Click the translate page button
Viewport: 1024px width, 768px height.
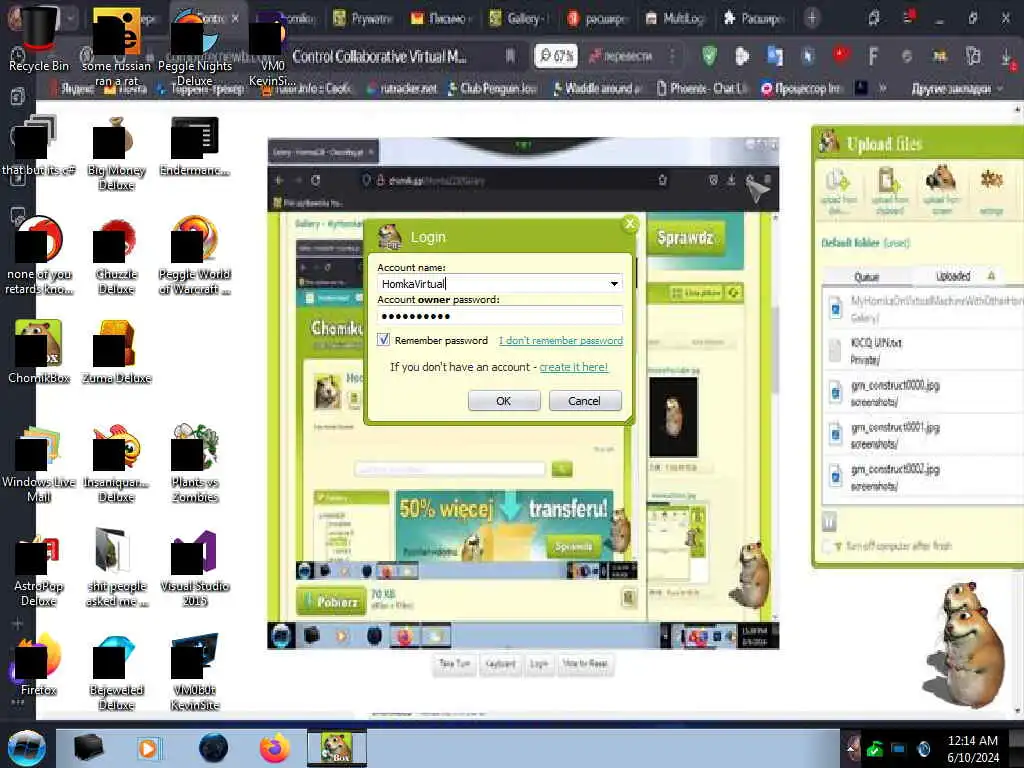click(621, 56)
